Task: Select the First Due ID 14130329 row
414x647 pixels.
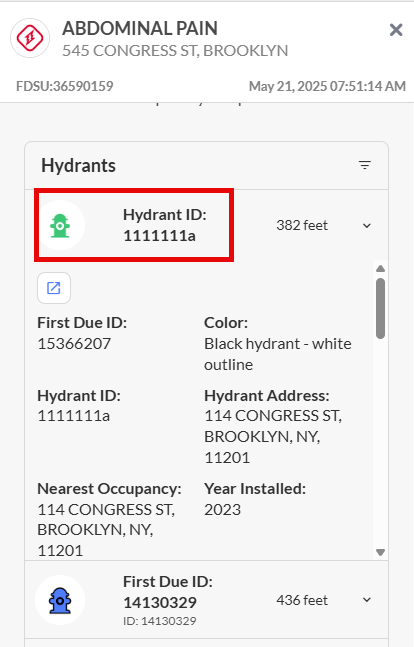Action: (206, 600)
